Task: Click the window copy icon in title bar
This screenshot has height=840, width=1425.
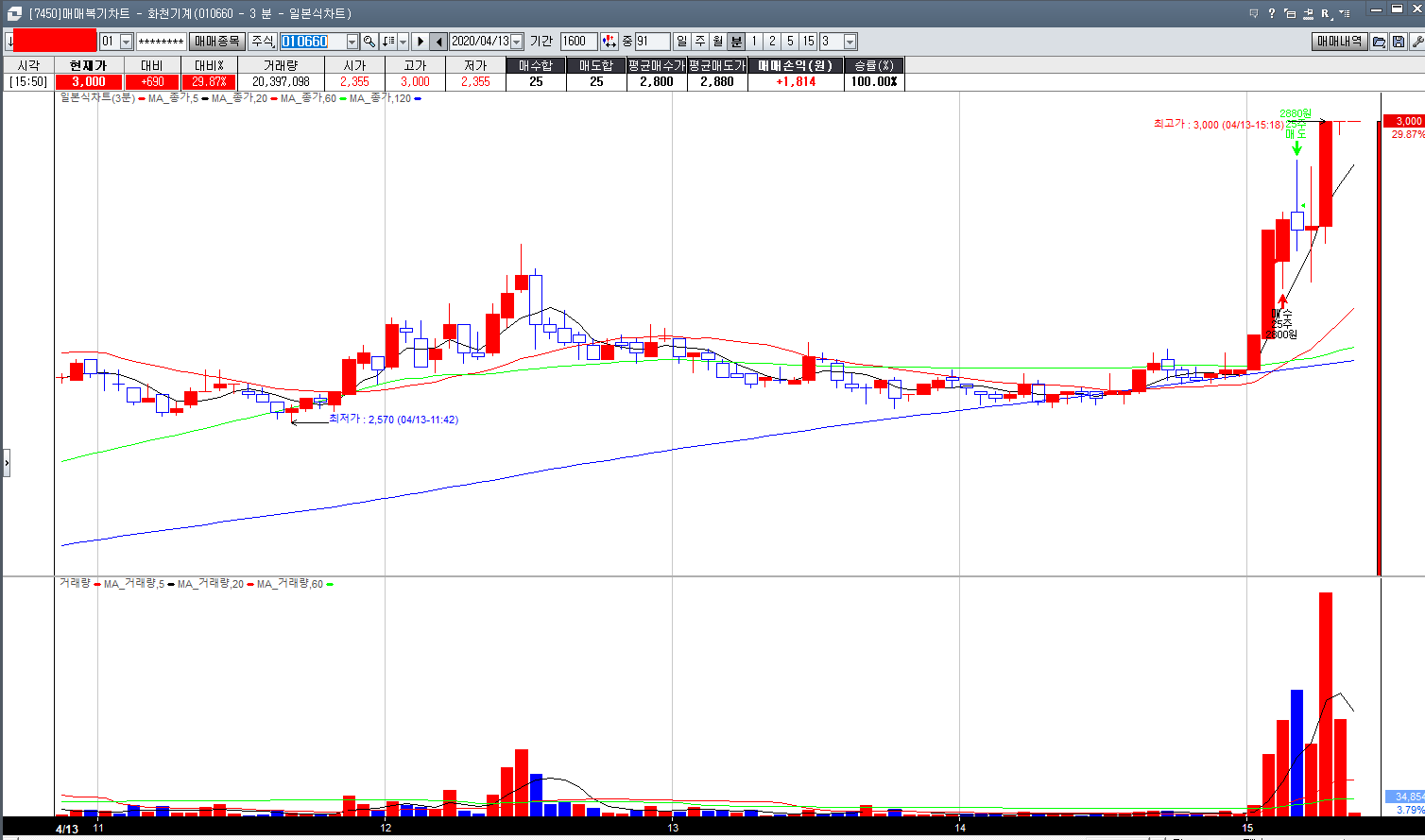Action: point(1289,13)
